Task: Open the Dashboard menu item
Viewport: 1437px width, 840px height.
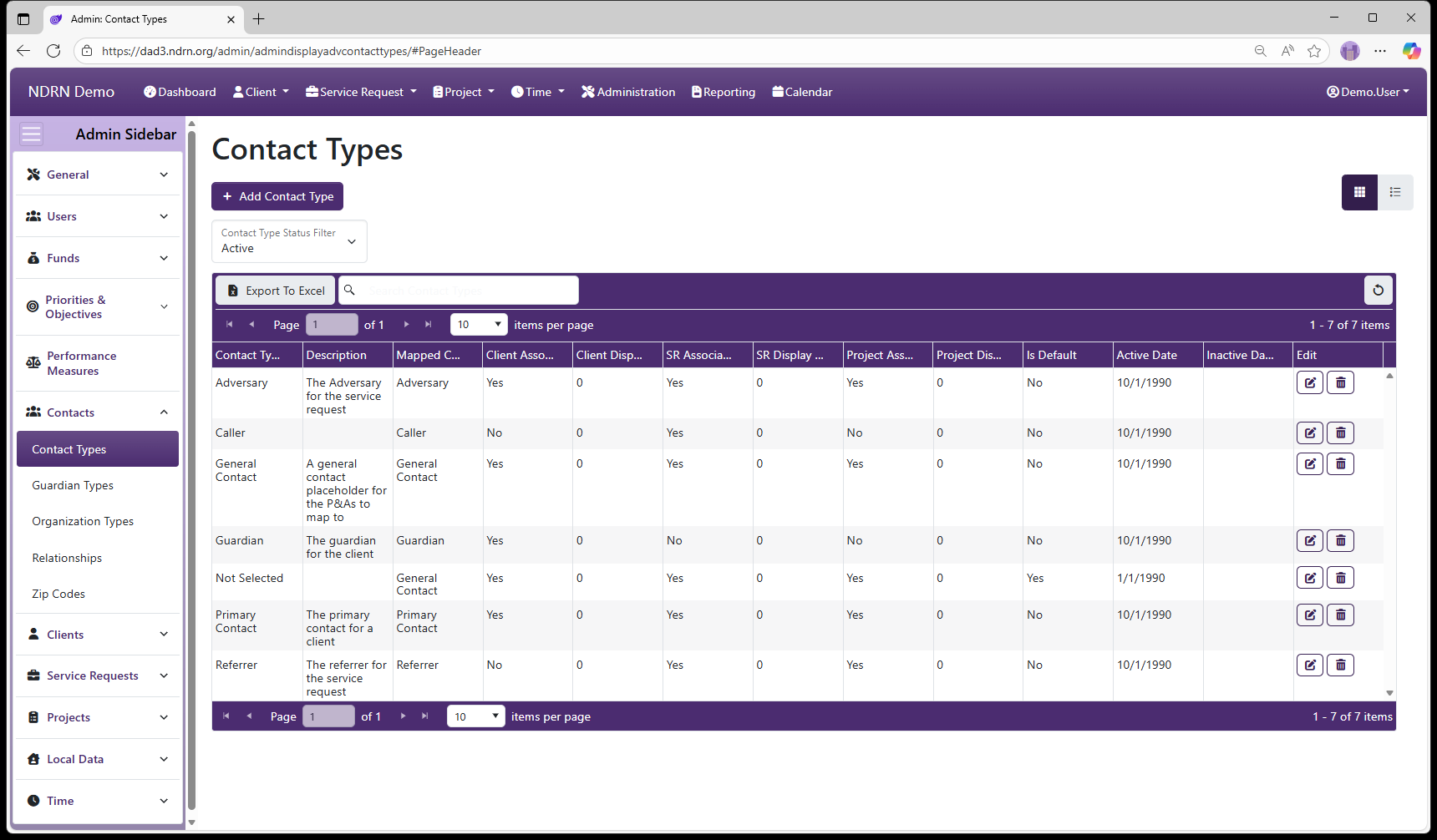Action: 180,92
